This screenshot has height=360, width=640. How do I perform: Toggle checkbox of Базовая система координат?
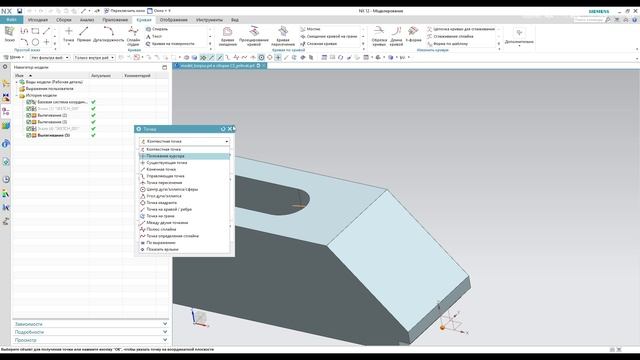tap(29, 102)
